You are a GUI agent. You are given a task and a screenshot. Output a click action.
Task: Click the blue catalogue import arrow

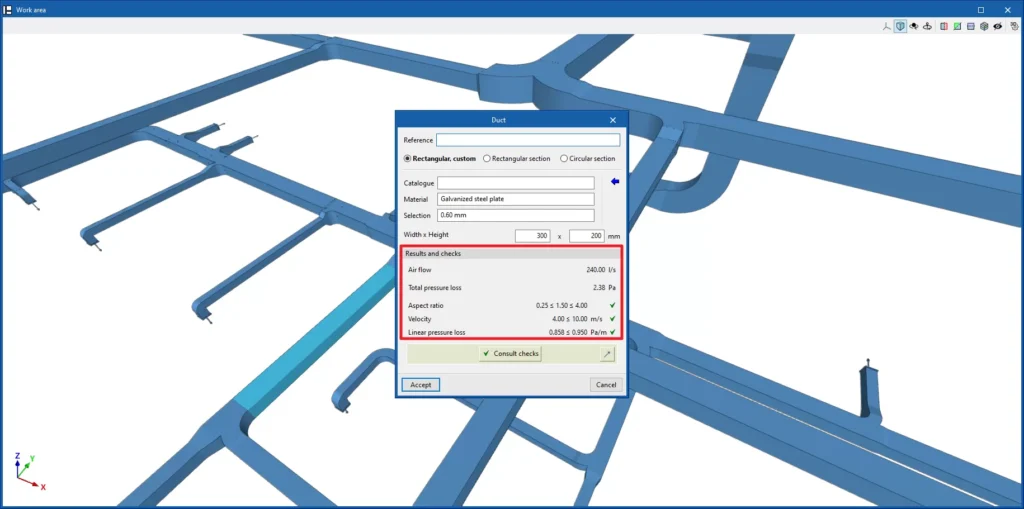click(615, 182)
